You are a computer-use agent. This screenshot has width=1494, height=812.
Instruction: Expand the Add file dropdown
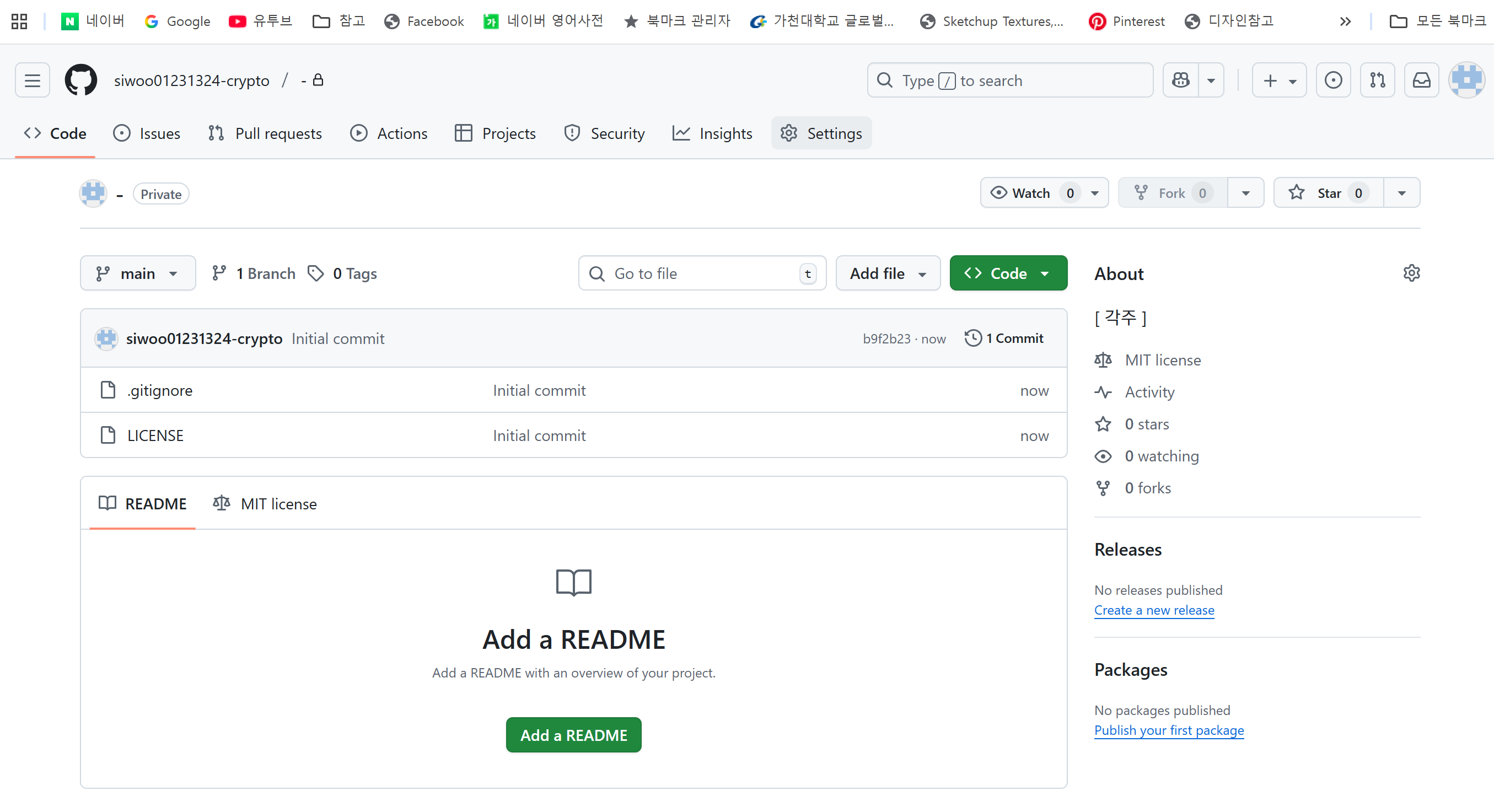[x=888, y=273]
